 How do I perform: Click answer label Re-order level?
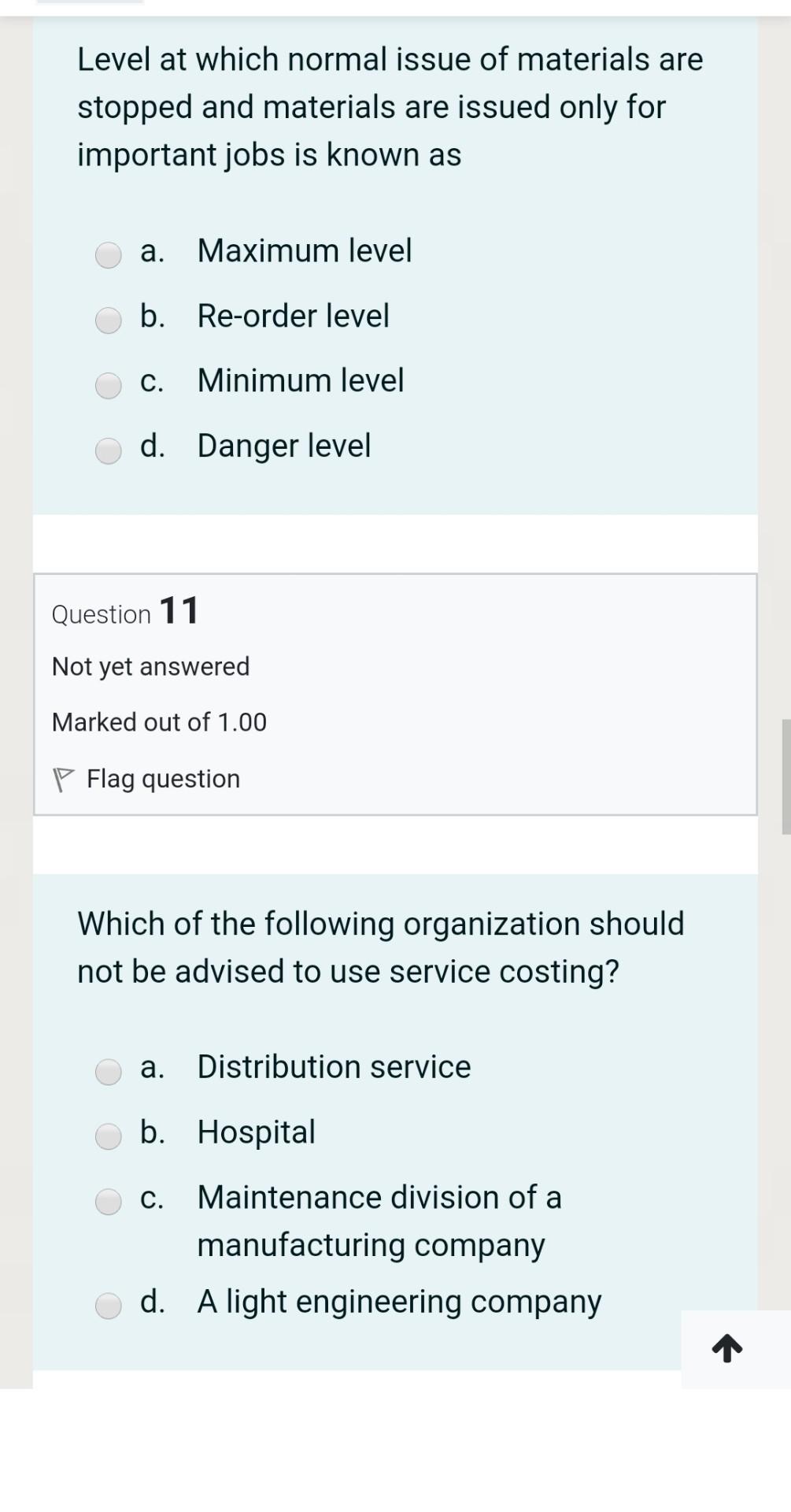[x=293, y=317]
